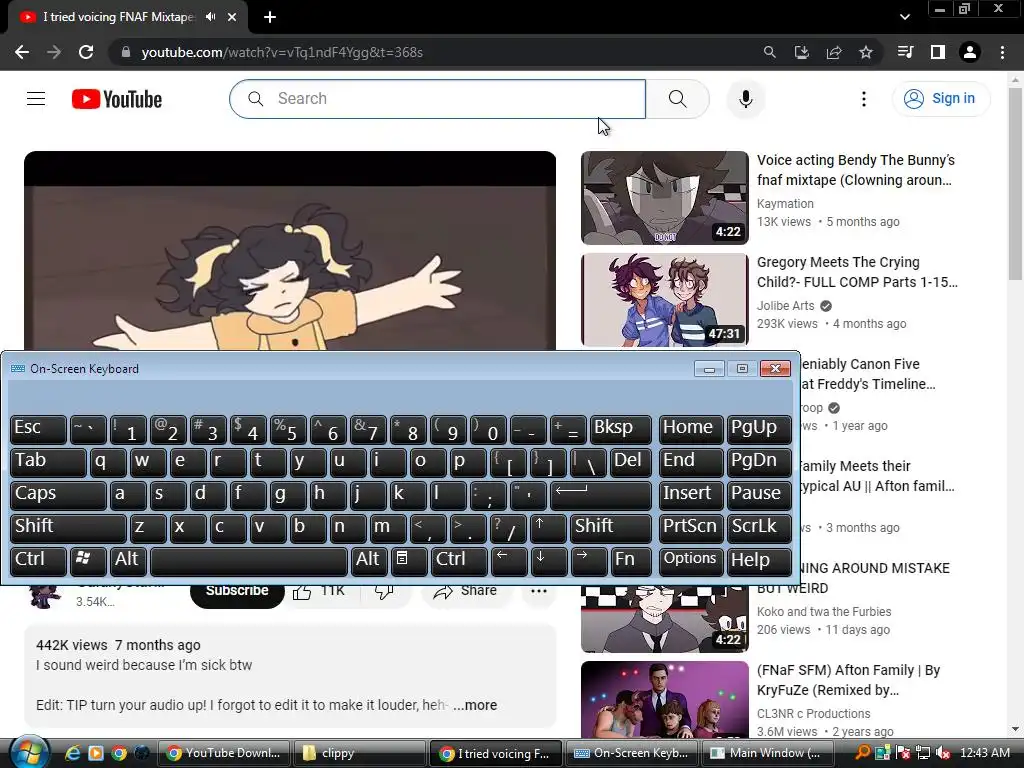
Task: Open the Kaymation channel link
Action: pos(785,204)
